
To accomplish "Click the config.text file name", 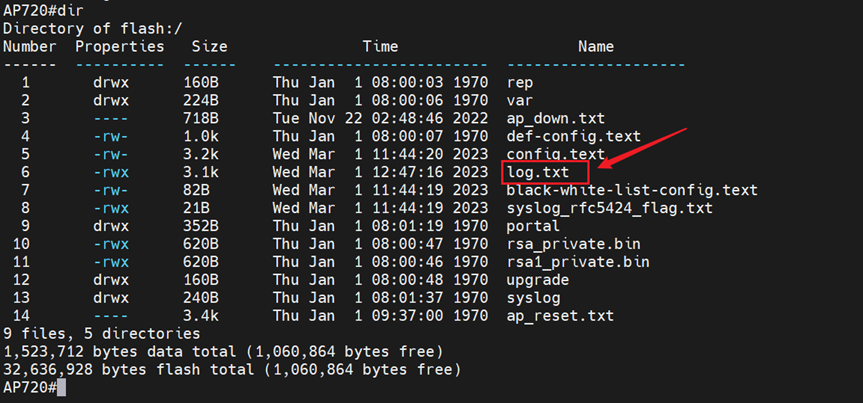I will tap(556, 154).
